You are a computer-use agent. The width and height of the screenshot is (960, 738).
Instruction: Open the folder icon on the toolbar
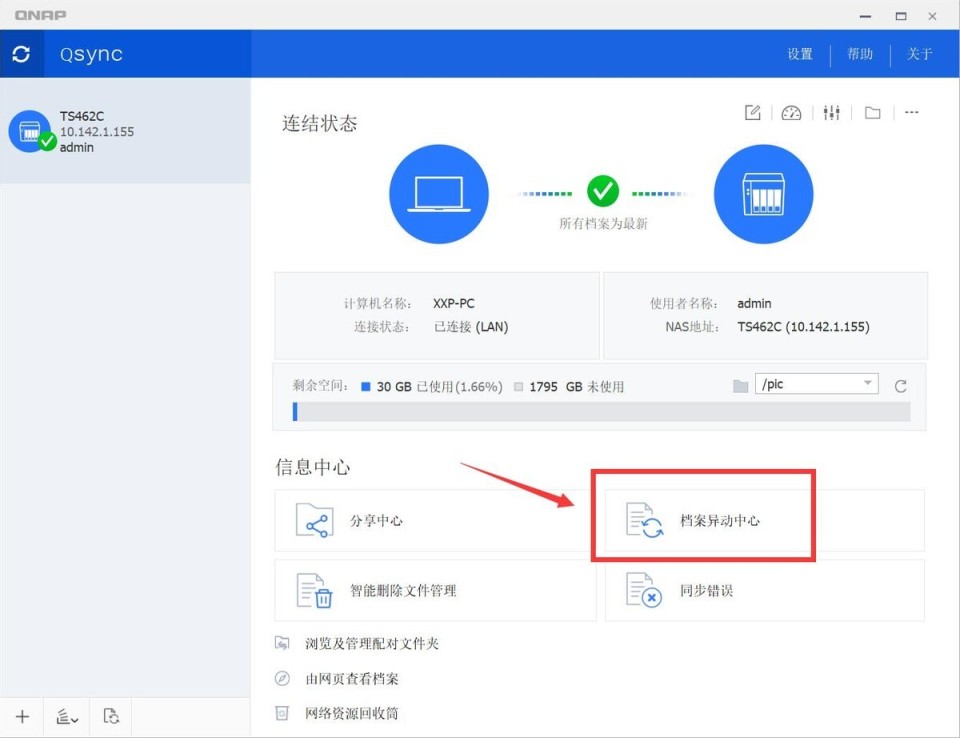871,112
